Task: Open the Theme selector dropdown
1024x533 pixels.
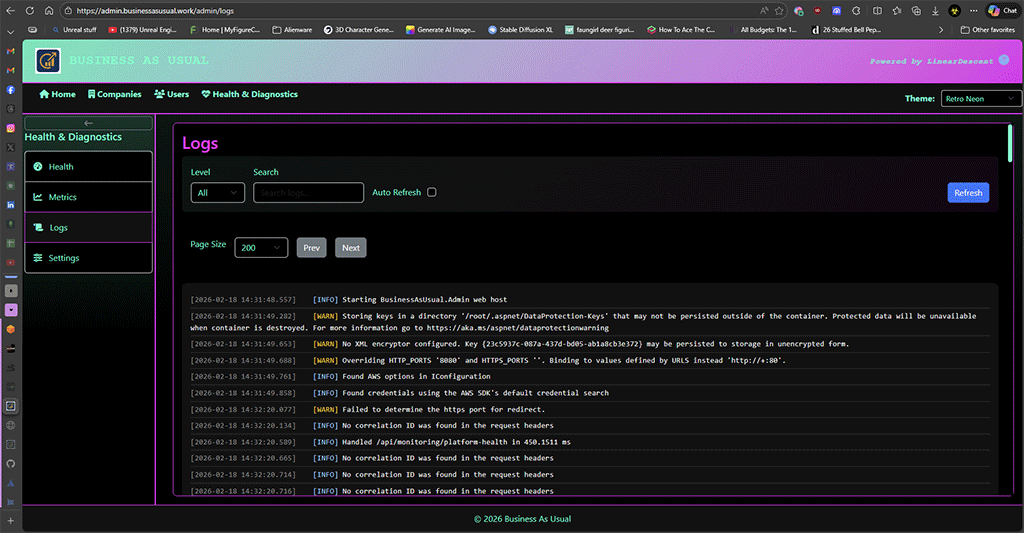Action: tap(980, 99)
